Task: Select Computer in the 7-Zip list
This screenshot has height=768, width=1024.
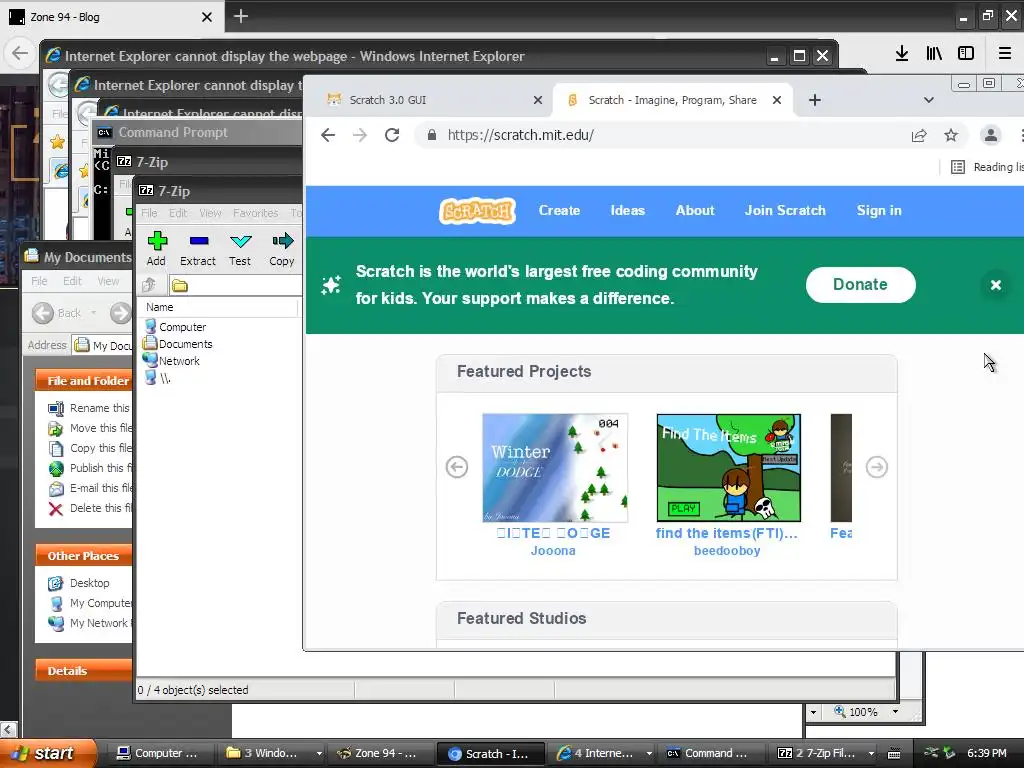Action: 175,327
